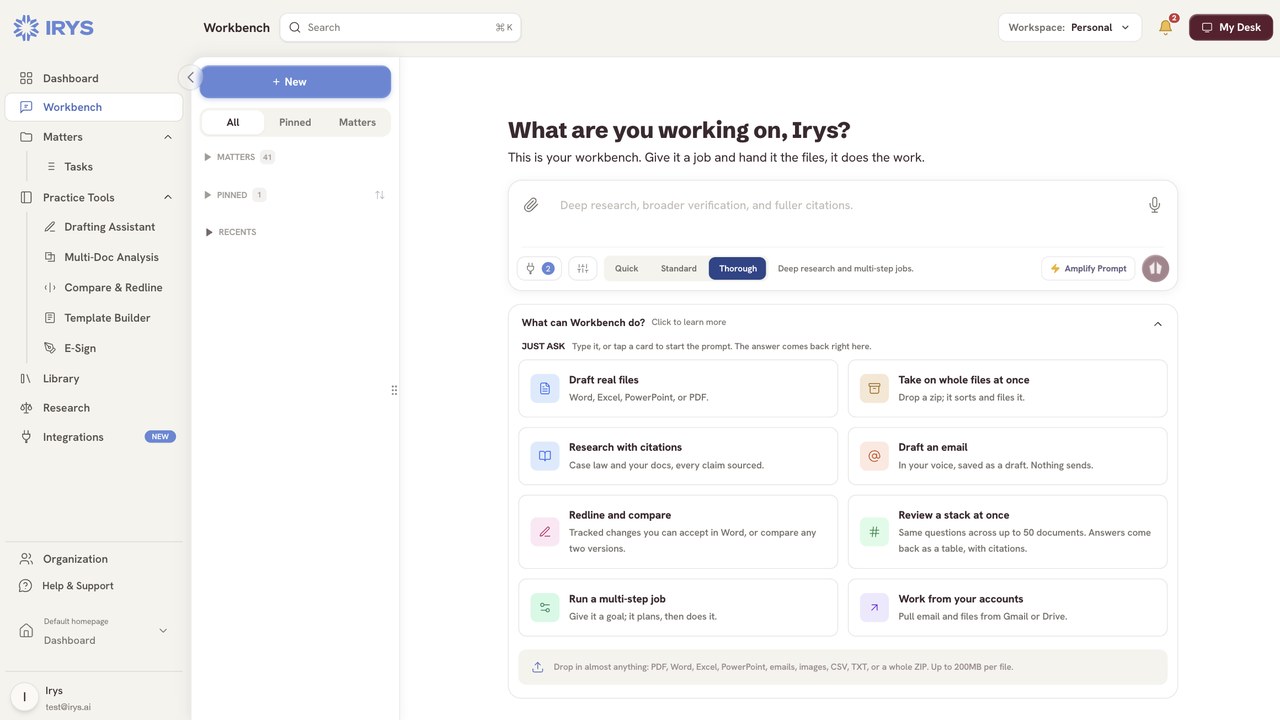Screen dimensions: 1280x720
Task: Focus the top Search field
Action: click(400, 28)
